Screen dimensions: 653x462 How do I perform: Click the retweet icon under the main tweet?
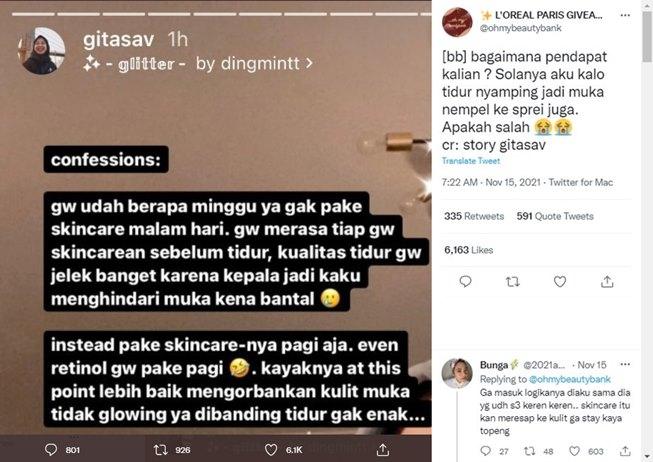point(513,282)
